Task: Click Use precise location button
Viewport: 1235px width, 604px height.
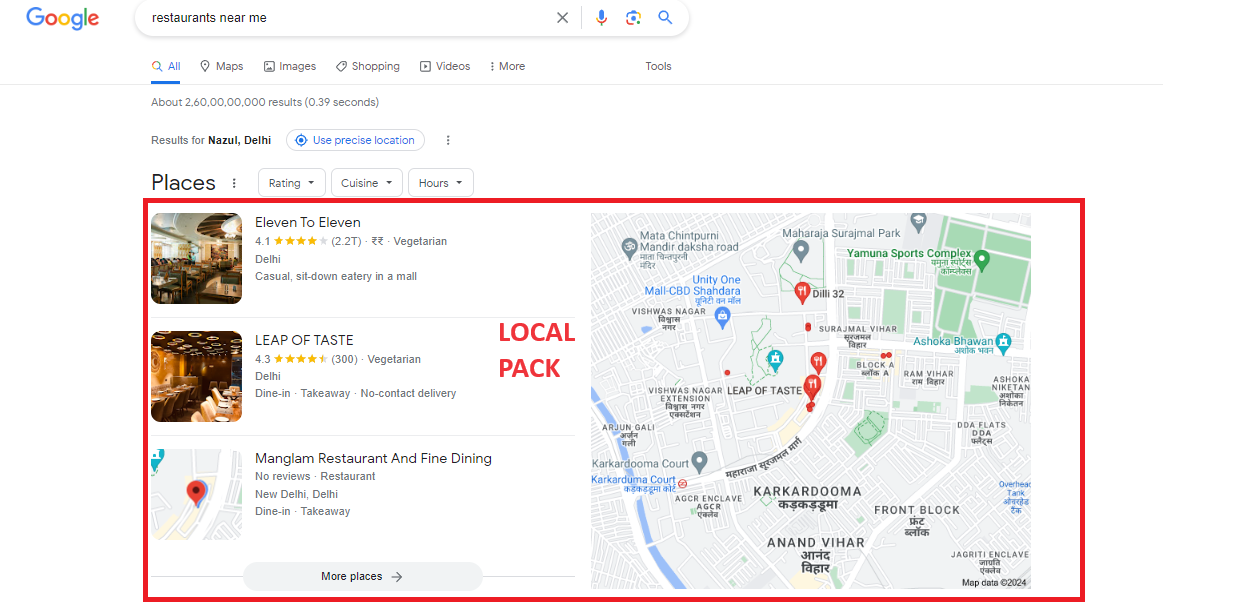Action: [355, 140]
